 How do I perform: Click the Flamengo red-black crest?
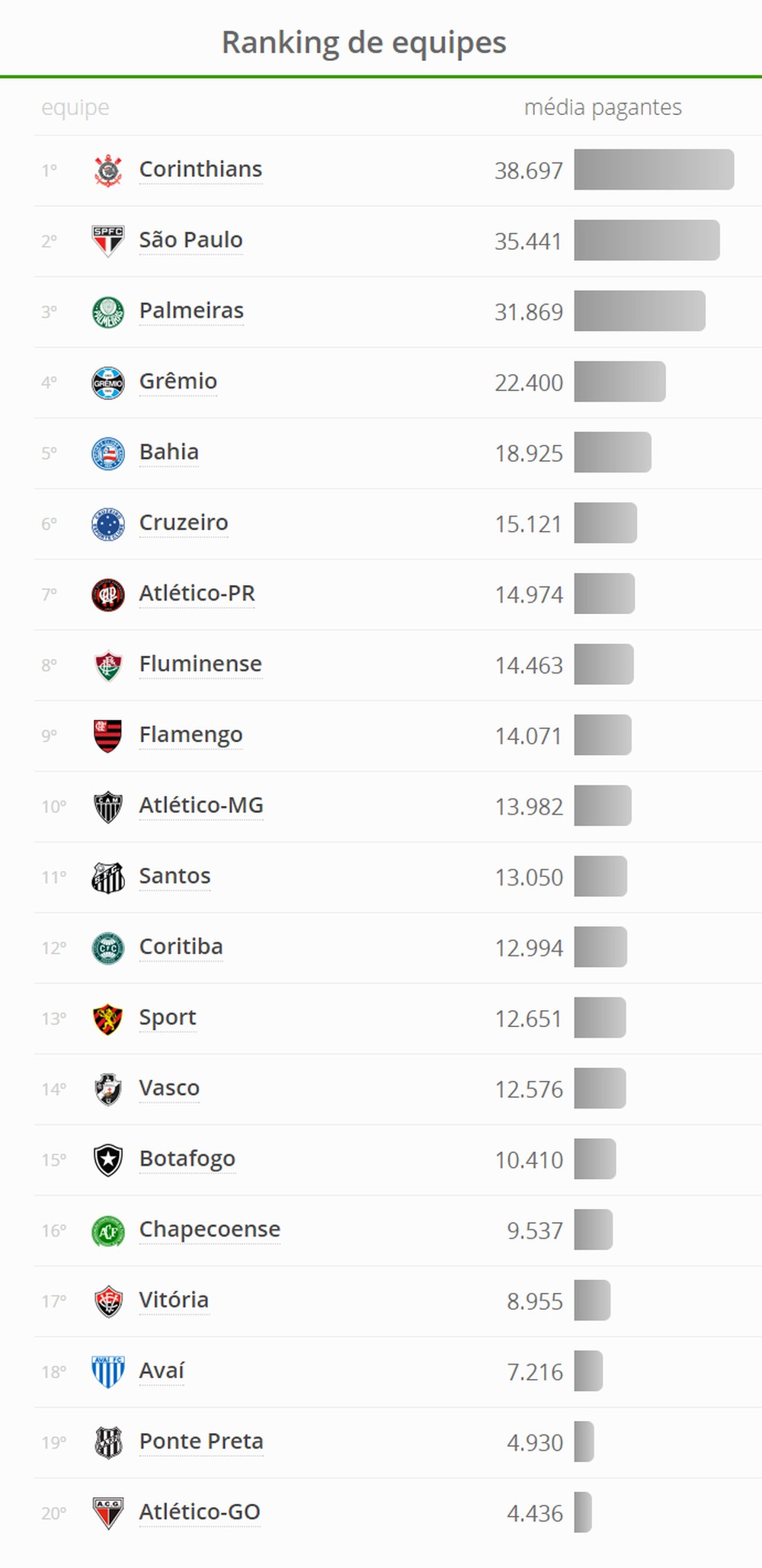[x=108, y=736]
